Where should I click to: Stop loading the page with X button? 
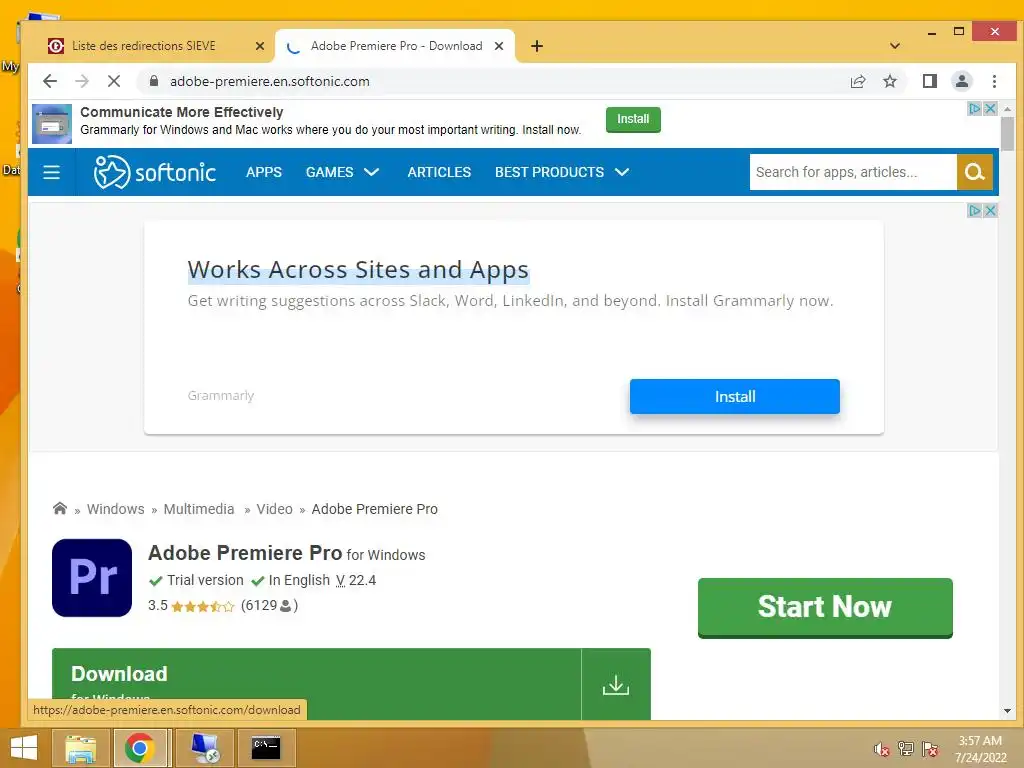pos(114,81)
